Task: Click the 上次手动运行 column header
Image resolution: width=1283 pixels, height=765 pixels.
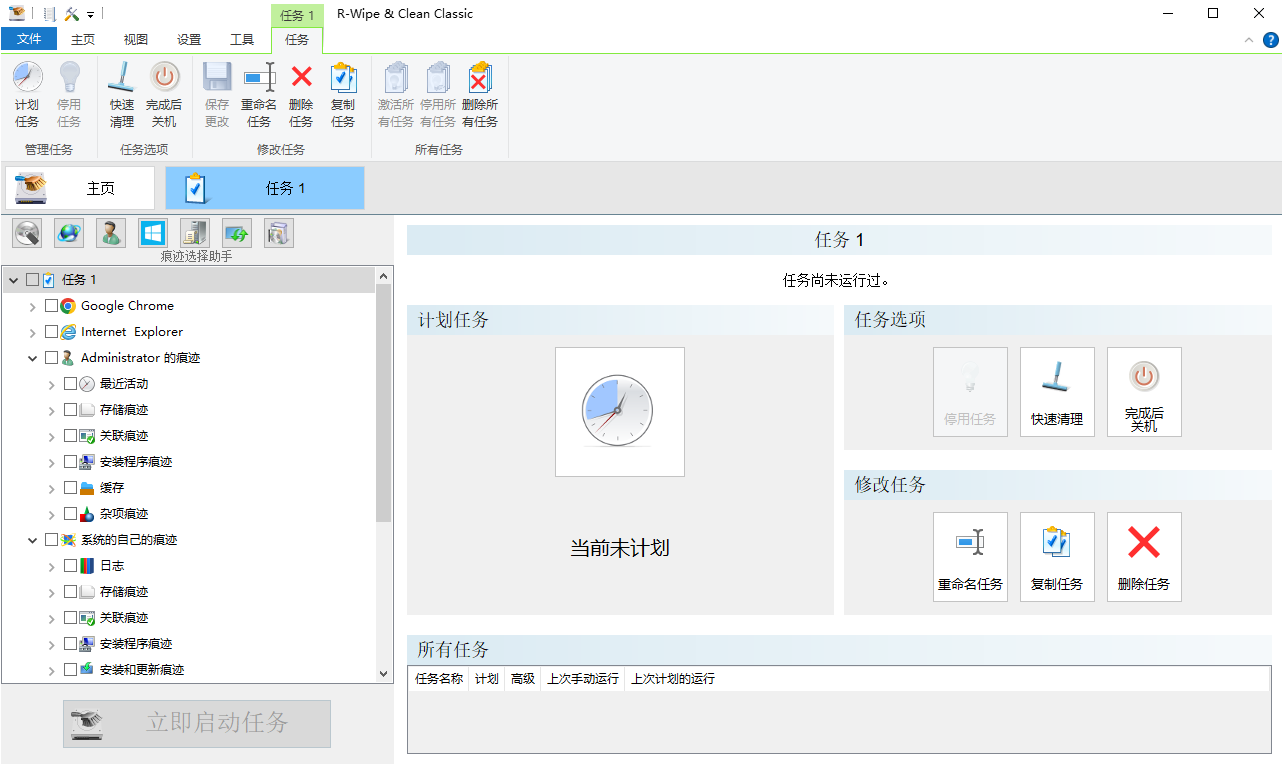Action: (x=583, y=679)
